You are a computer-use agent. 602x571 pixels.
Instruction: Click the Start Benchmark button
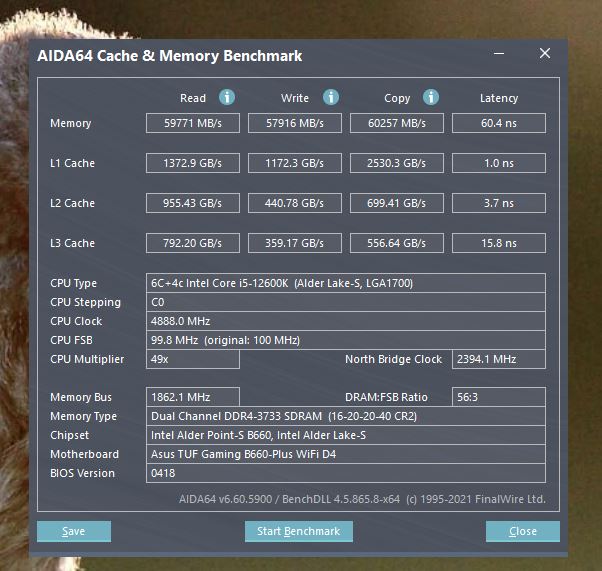pos(299,531)
